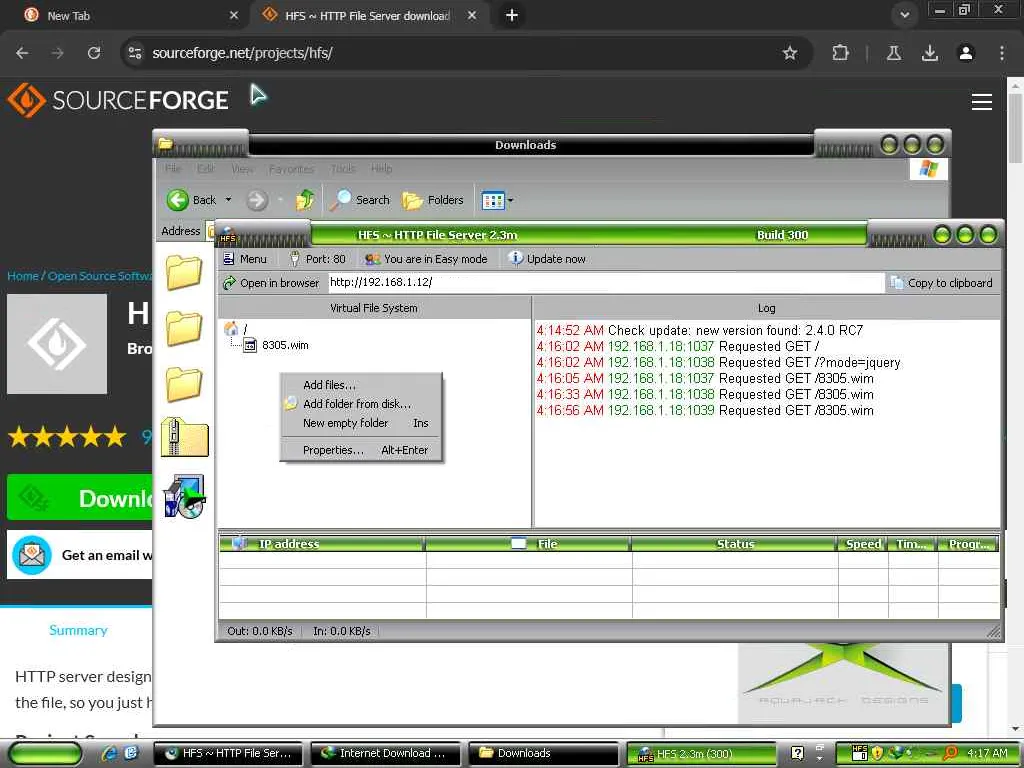Open the File menu in the Downloads window
1024x768 pixels.
click(x=173, y=168)
